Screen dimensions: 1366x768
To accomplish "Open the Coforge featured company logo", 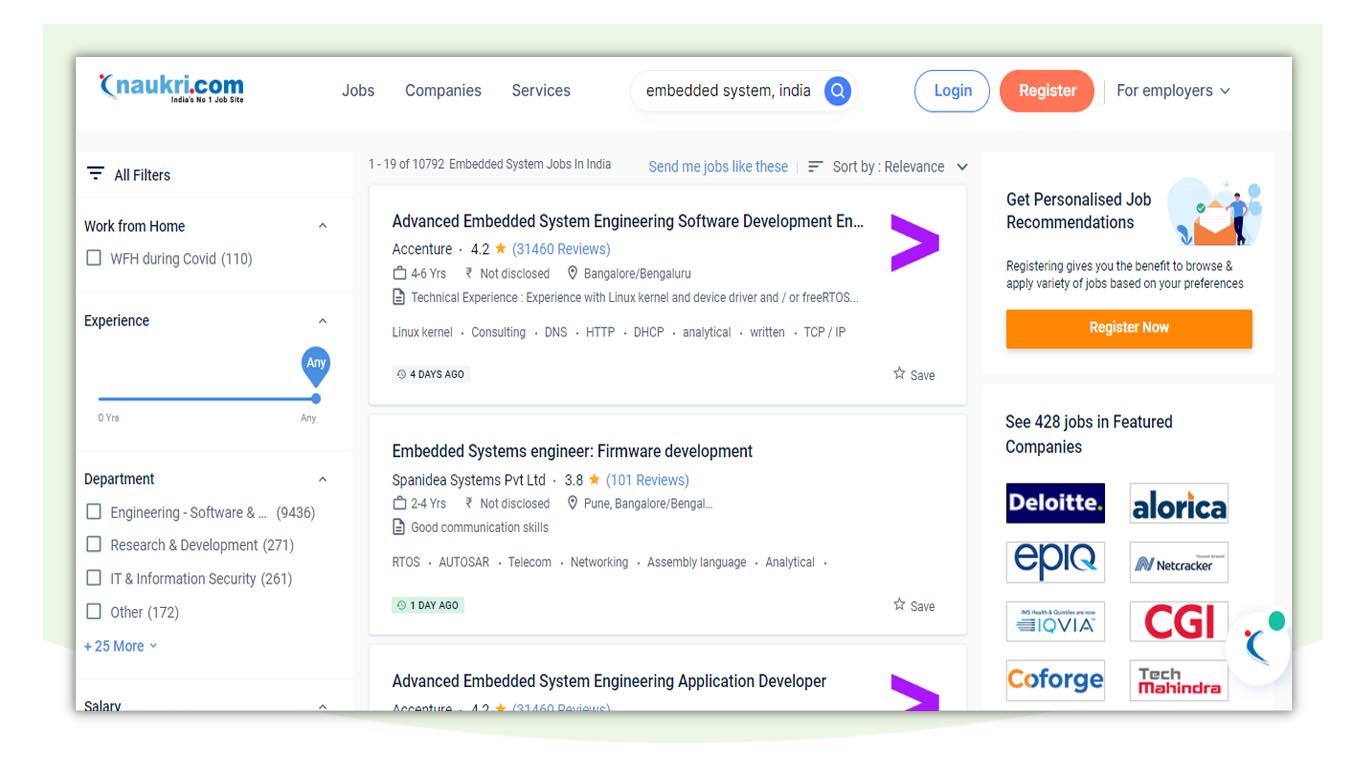I will click(1055, 680).
